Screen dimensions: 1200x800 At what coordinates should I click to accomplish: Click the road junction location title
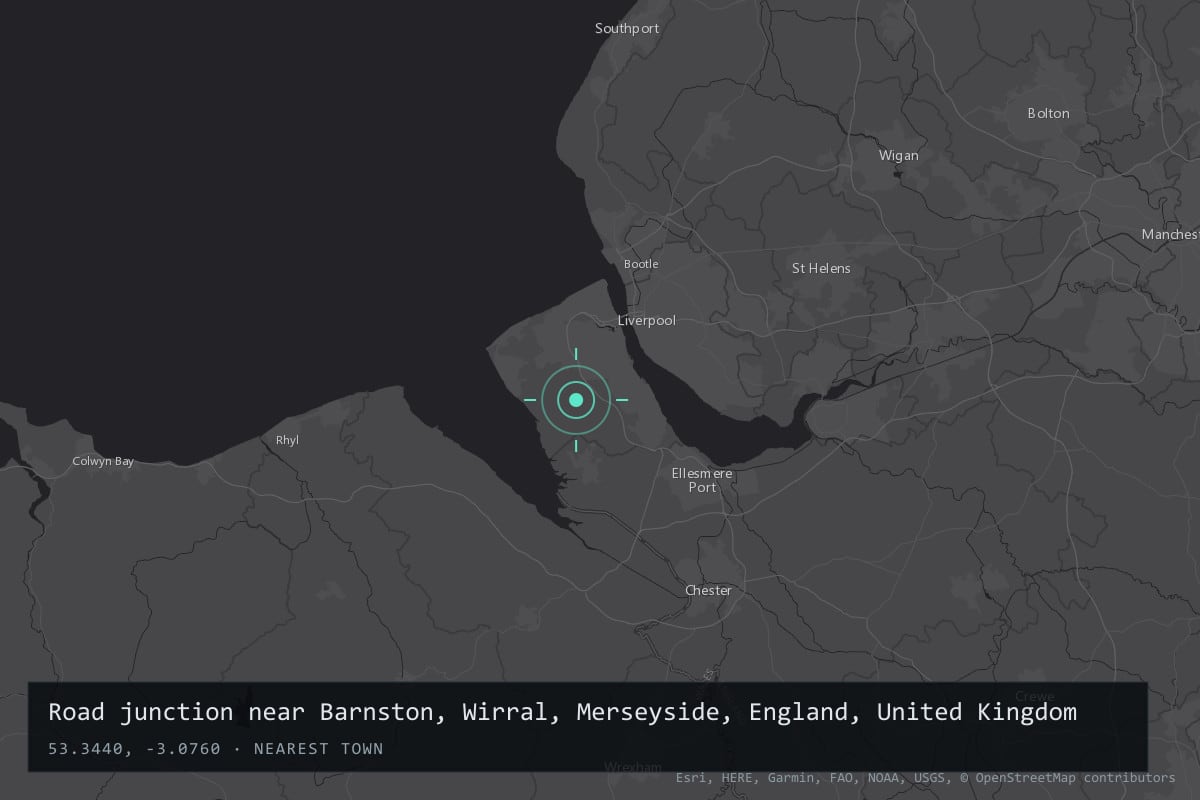point(563,712)
